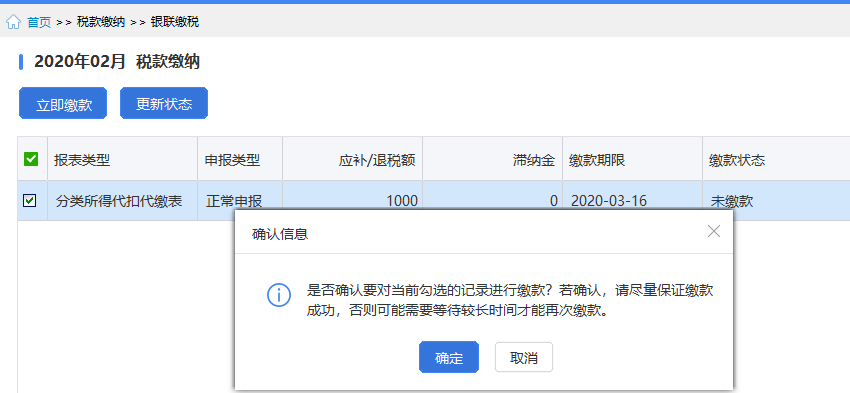
Task: Close the 确认信息 dialog with X
Action: [x=714, y=231]
